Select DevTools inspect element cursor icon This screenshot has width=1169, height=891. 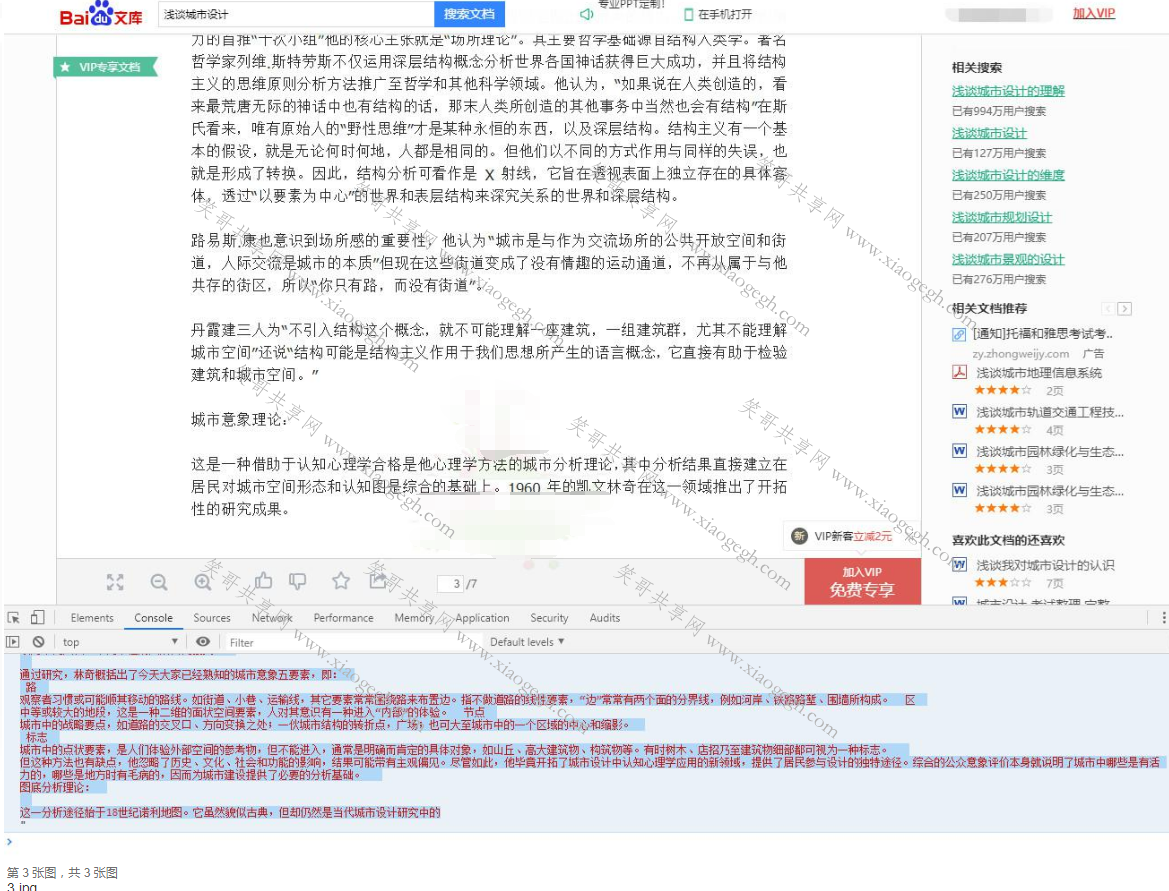tap(13, 617)
